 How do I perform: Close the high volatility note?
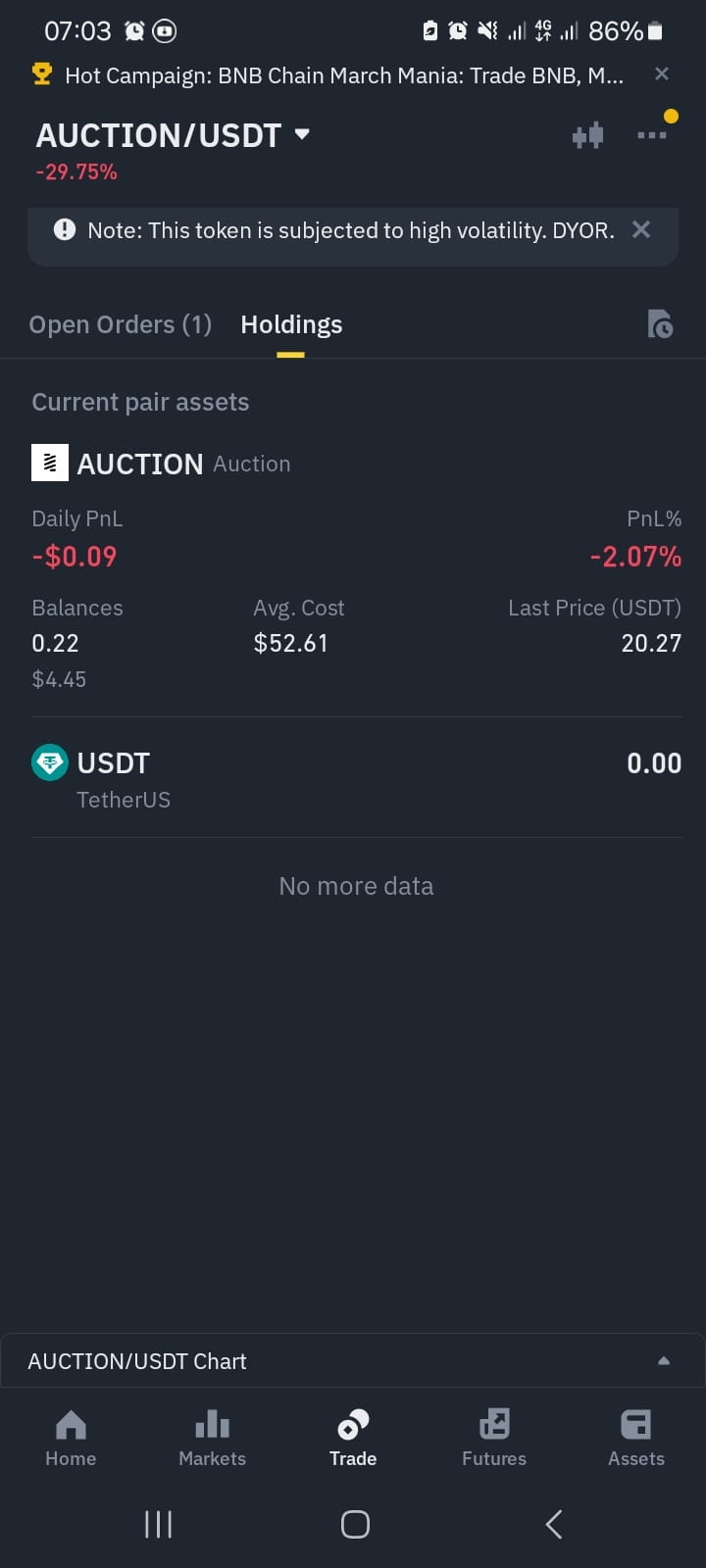(641, 229)
